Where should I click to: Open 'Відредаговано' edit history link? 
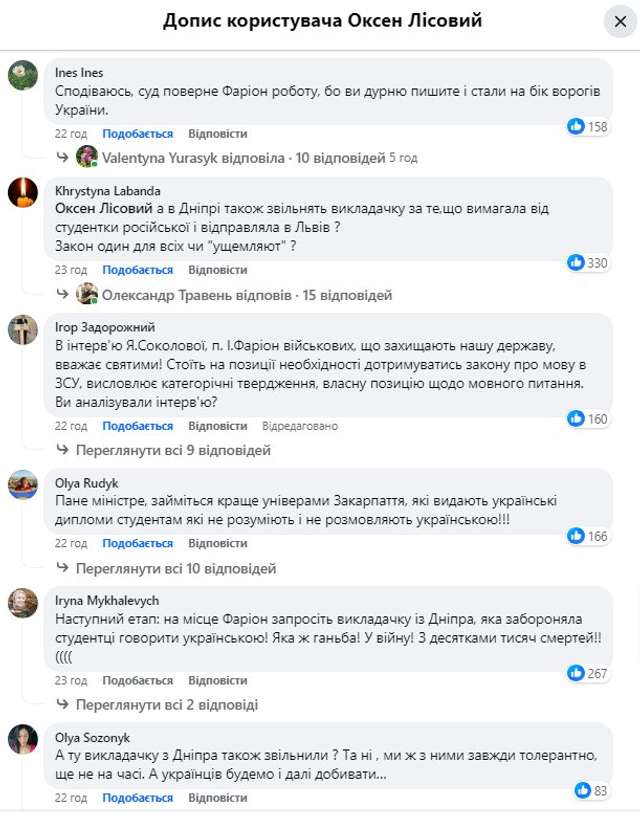click(300, 426)
